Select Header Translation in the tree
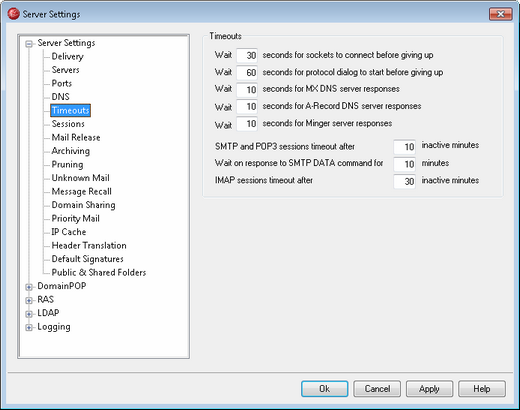 (89, 245)
